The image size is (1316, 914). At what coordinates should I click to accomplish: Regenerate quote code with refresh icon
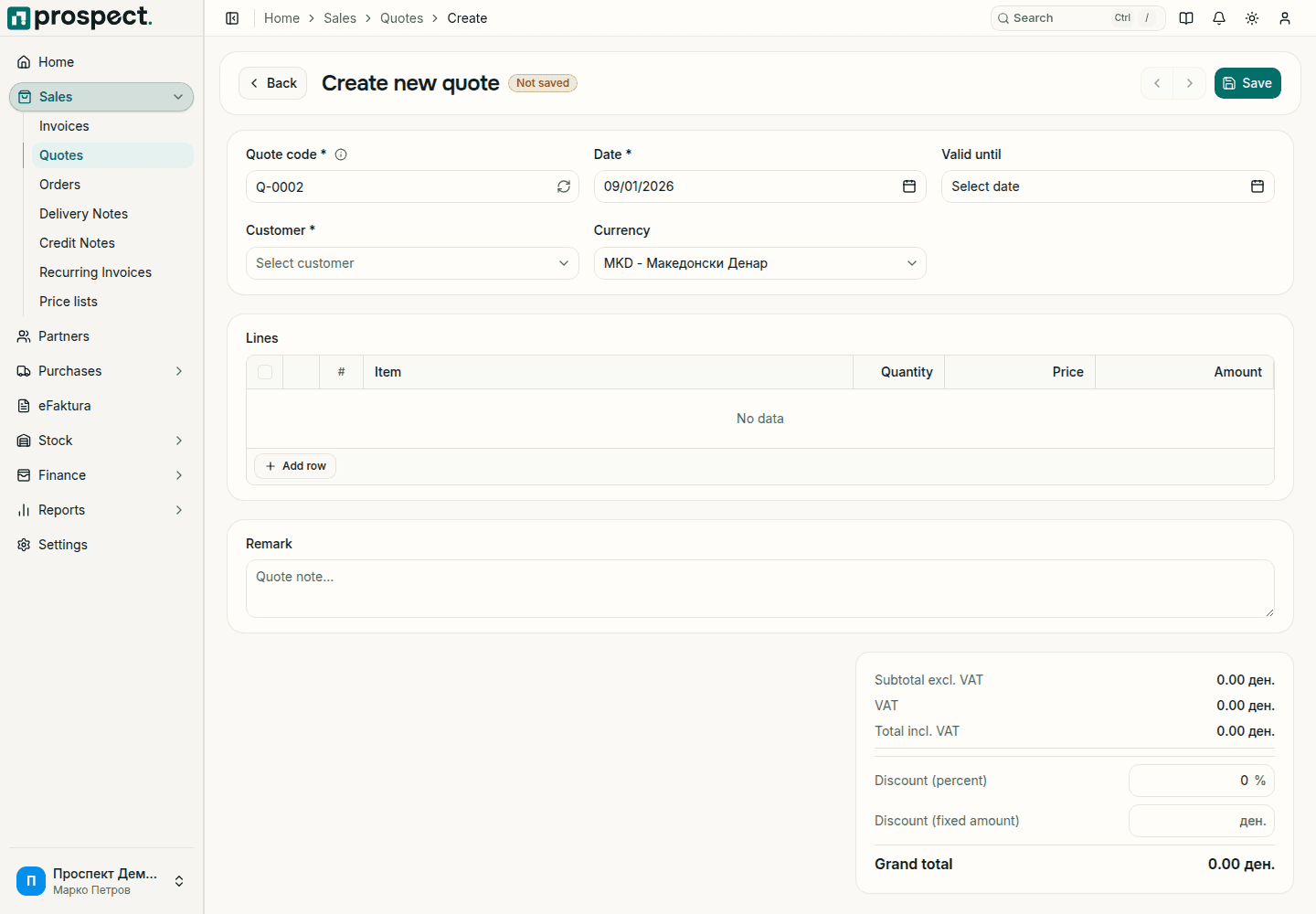(564, 186)
